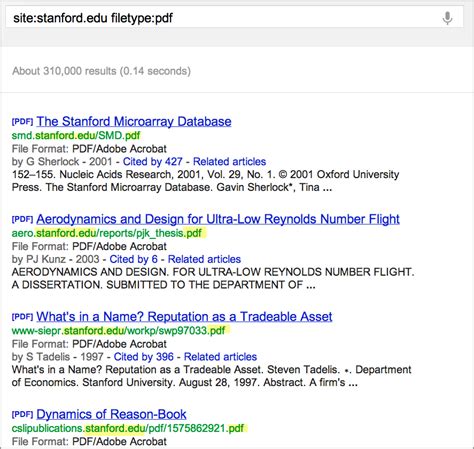Click the PDF tag beside What's in a Name
474x449 pixels.
pos(22,317)
